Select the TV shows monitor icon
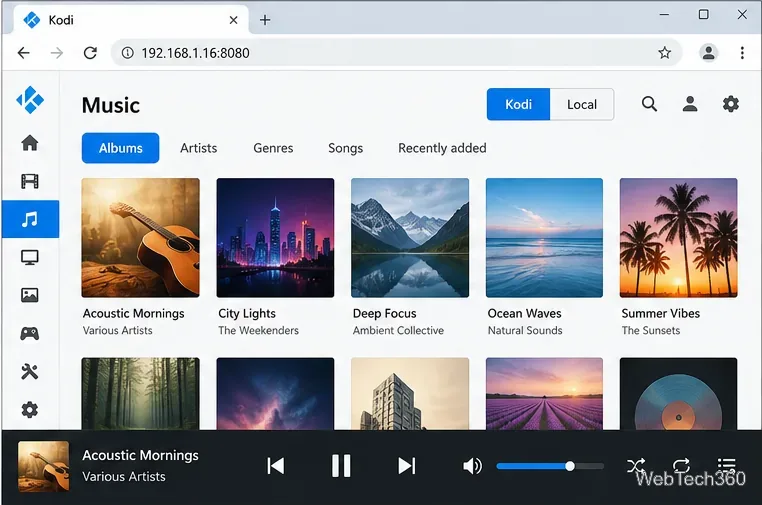 click(30, 257)
